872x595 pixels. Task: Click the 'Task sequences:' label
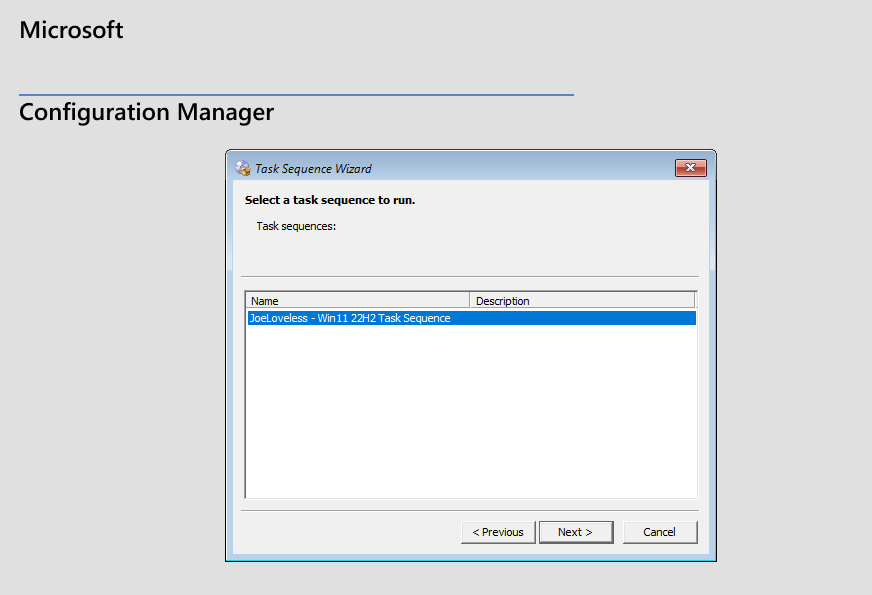tap(296, 226)
